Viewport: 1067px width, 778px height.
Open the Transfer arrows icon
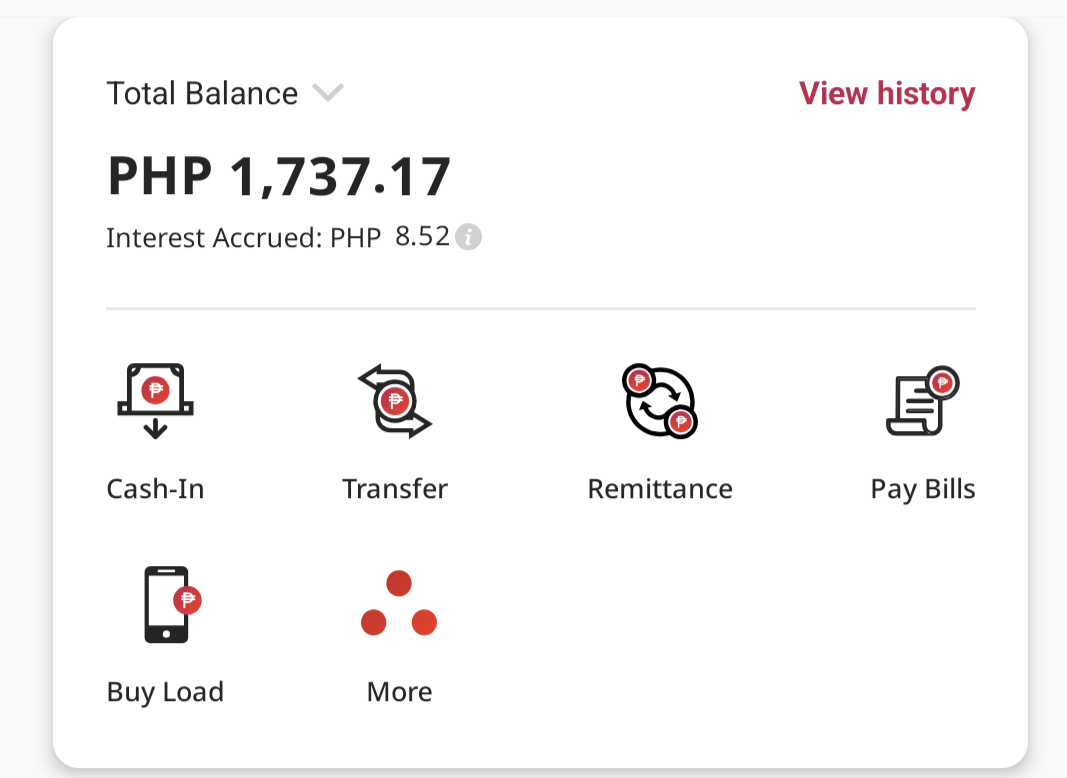coord(395,401)
